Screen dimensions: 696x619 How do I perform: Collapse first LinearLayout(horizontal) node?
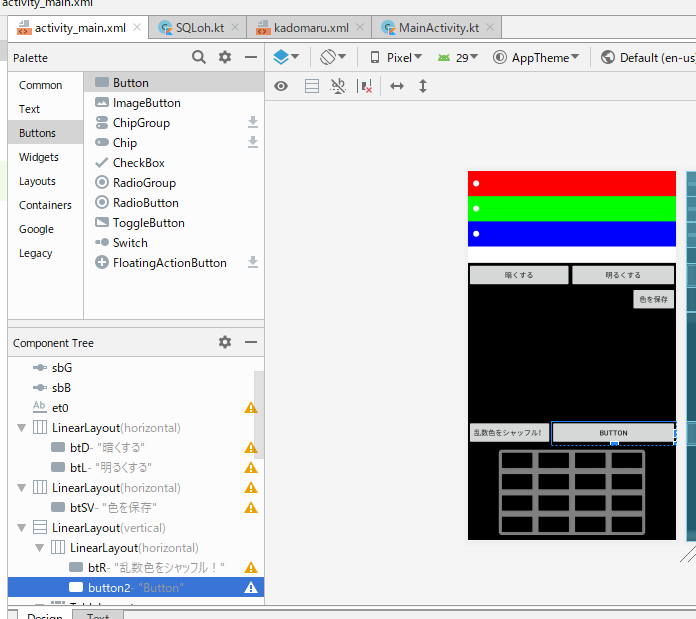[x=21, y=428]
